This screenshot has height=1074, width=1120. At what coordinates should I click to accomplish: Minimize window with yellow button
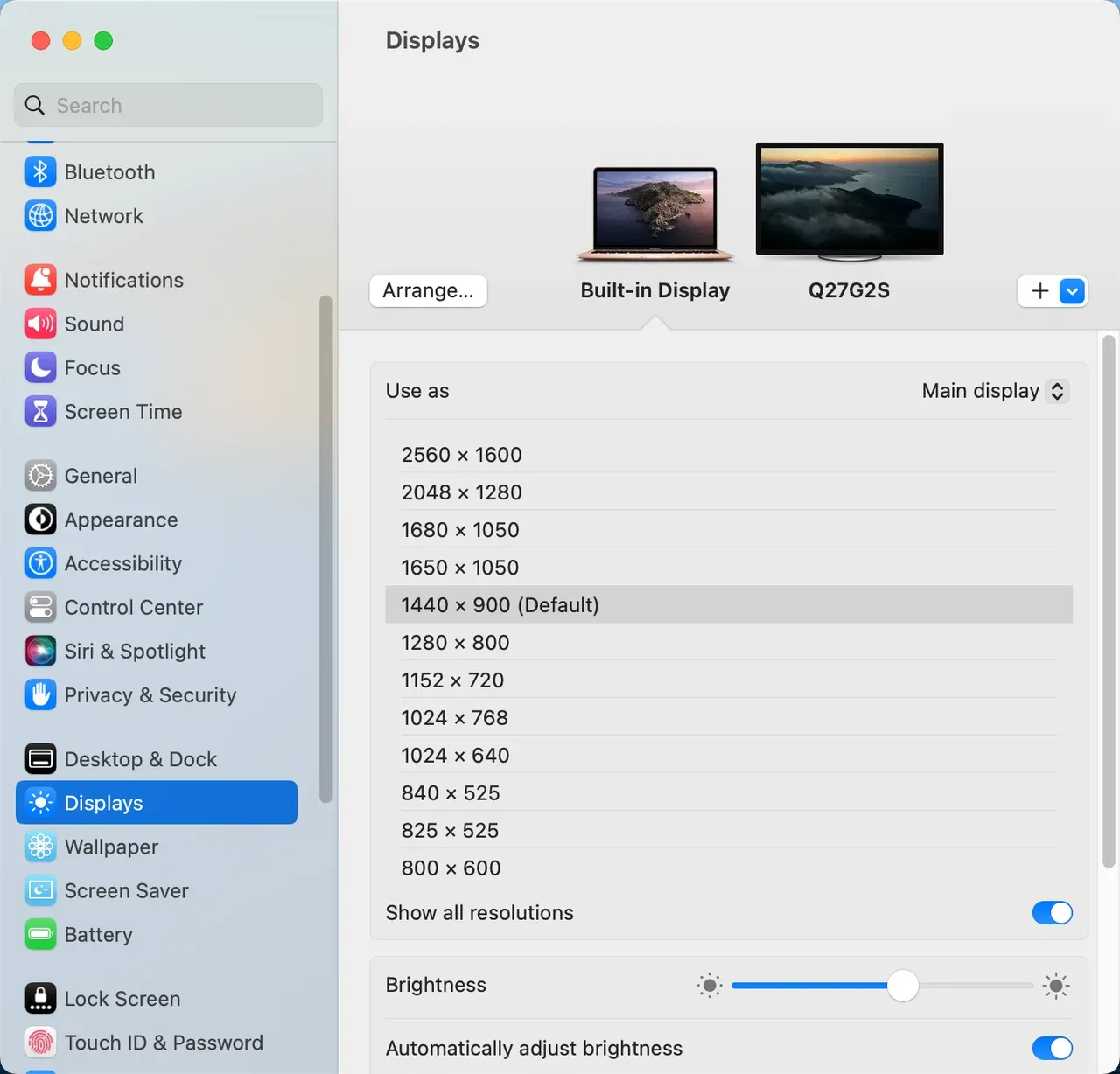pyautogui.click(x=72, y=41)
